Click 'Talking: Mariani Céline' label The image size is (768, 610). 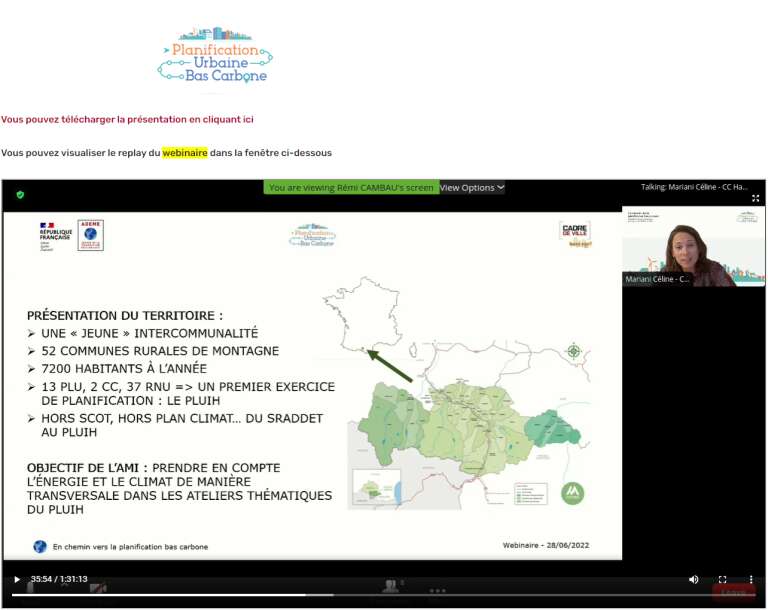coord(694,187)
